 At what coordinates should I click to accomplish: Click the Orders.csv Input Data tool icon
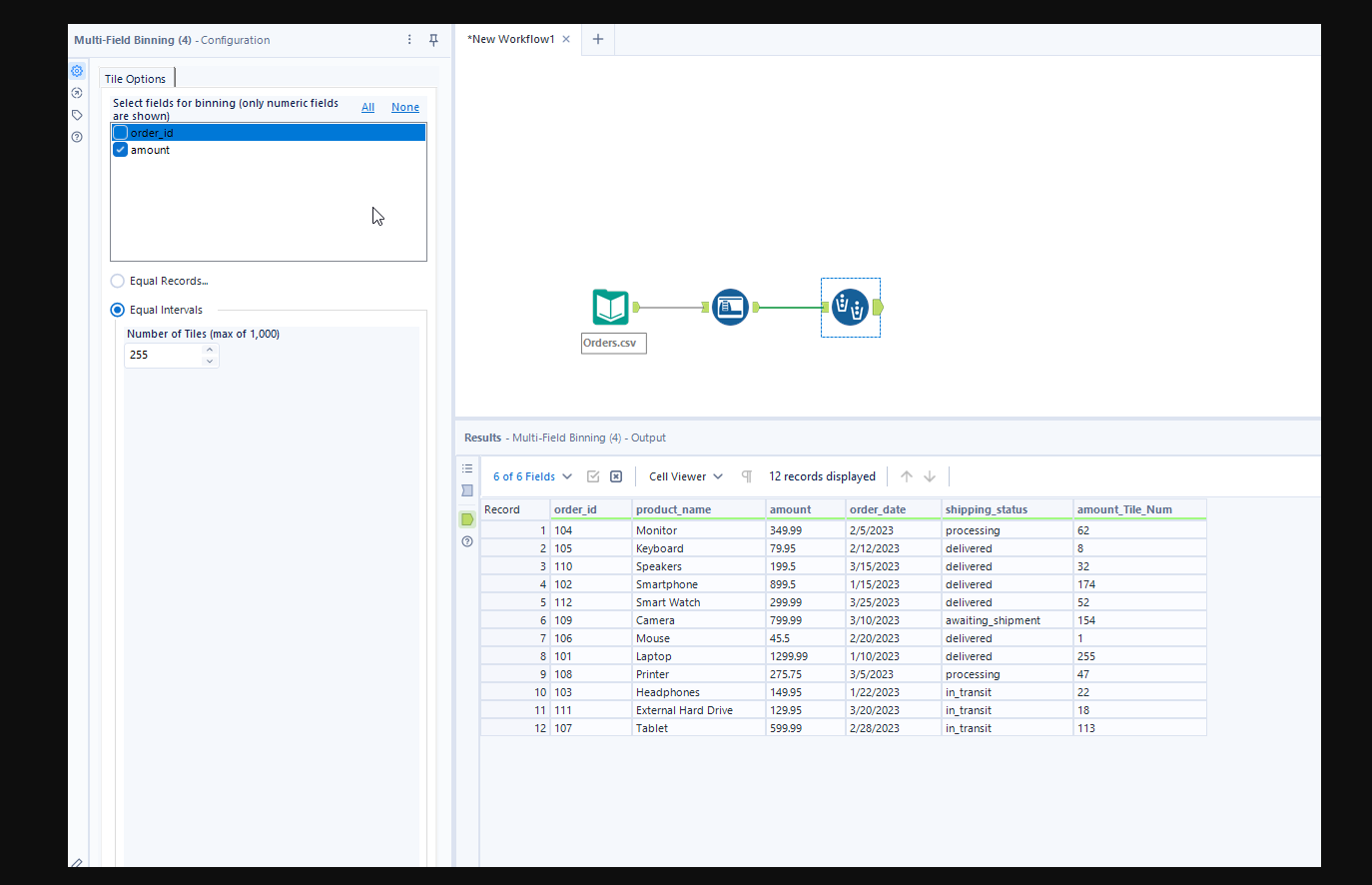610,307
